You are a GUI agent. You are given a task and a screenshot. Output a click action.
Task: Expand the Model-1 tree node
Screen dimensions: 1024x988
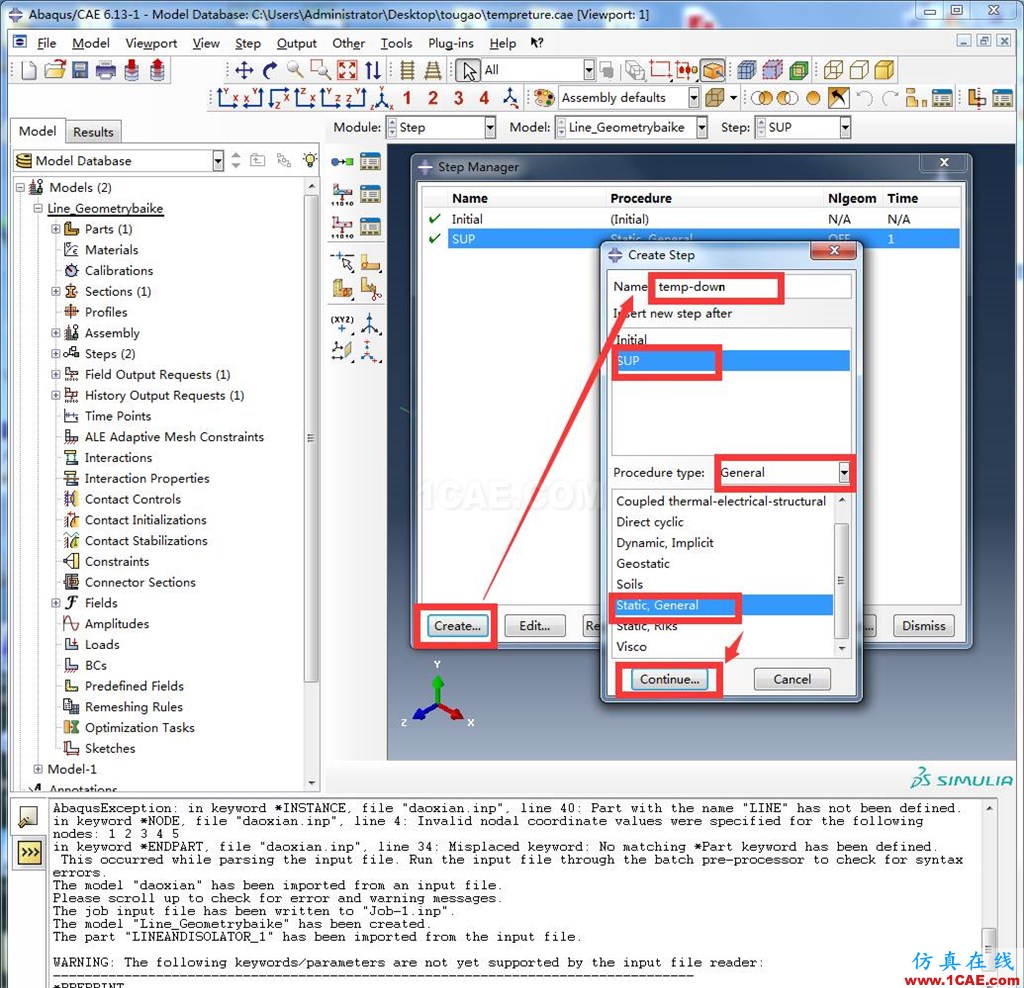38,769
